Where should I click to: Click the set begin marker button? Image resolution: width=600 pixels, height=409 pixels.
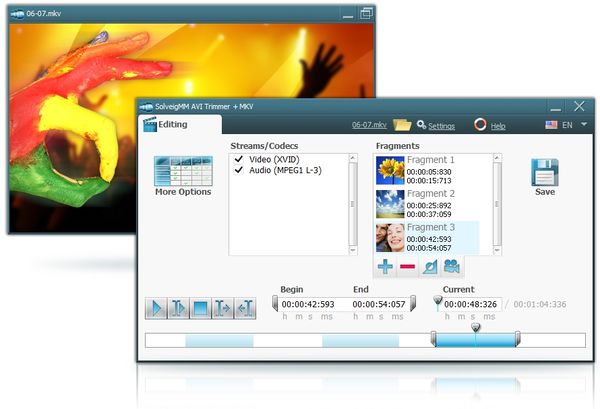coord(222,308)
